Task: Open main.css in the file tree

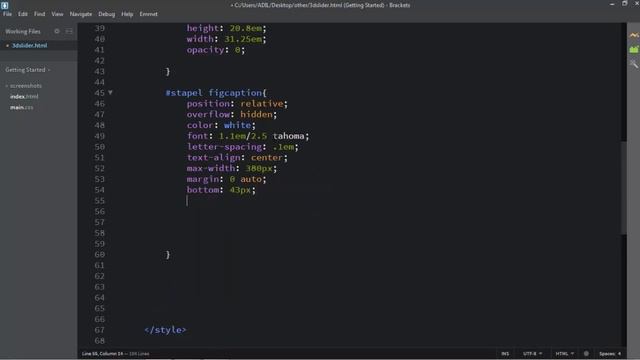Action: pos(22,107)
